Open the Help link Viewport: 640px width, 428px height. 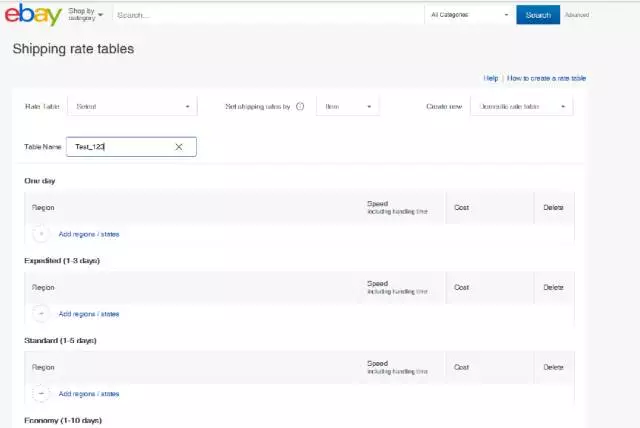tap(491, 78)
